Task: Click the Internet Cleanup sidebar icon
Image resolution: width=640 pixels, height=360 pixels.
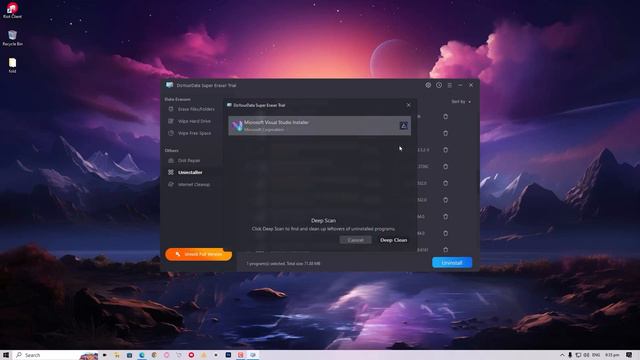Action: 171,184
